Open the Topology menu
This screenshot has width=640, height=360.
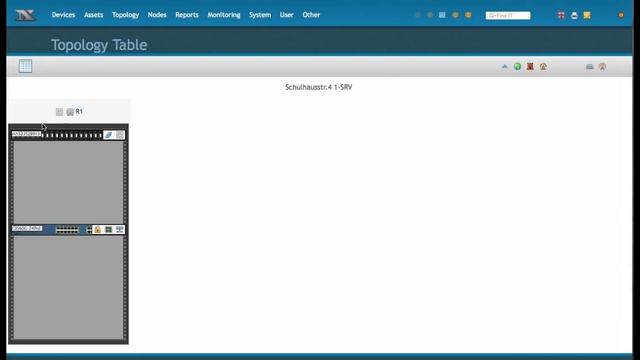125,15
